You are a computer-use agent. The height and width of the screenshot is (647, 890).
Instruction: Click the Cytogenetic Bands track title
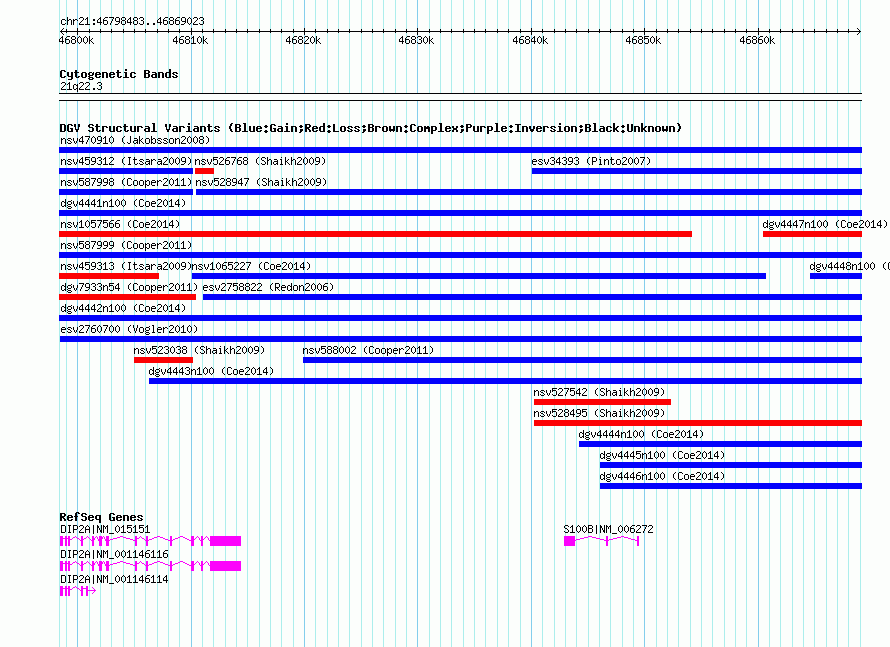(x=119, y=74)
